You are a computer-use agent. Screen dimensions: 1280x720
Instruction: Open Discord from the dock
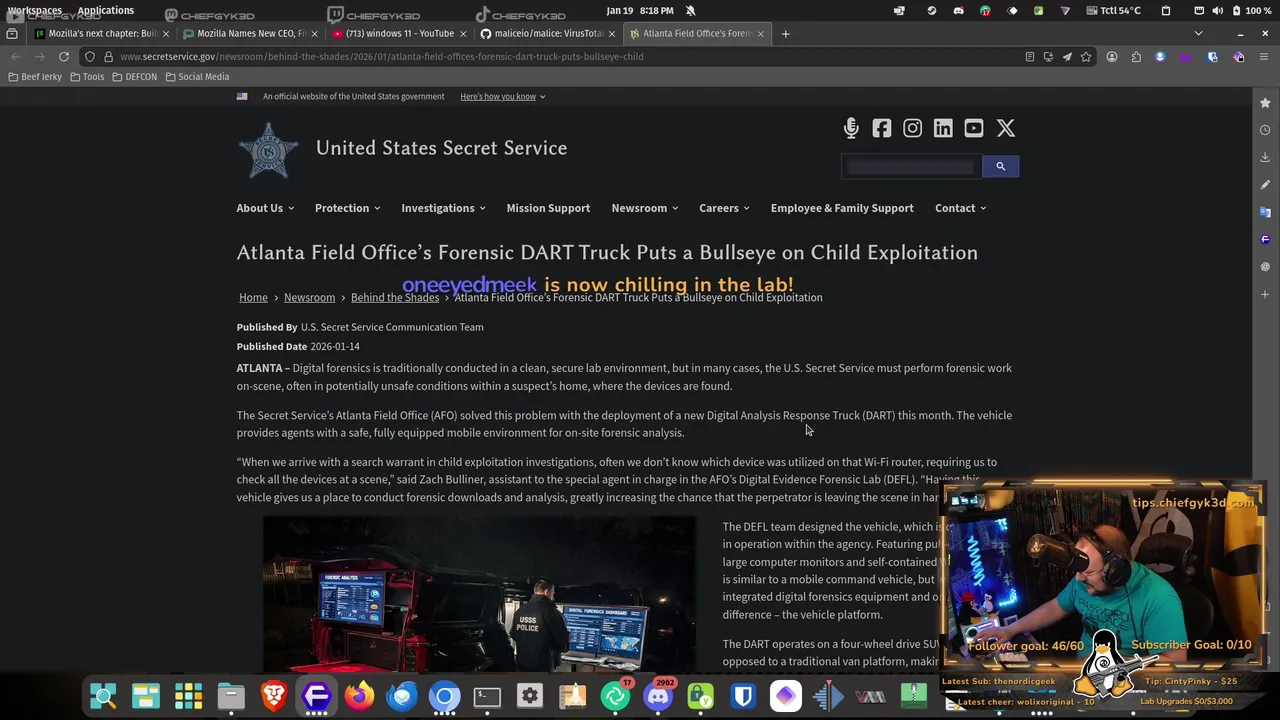(x=658, y=696)
